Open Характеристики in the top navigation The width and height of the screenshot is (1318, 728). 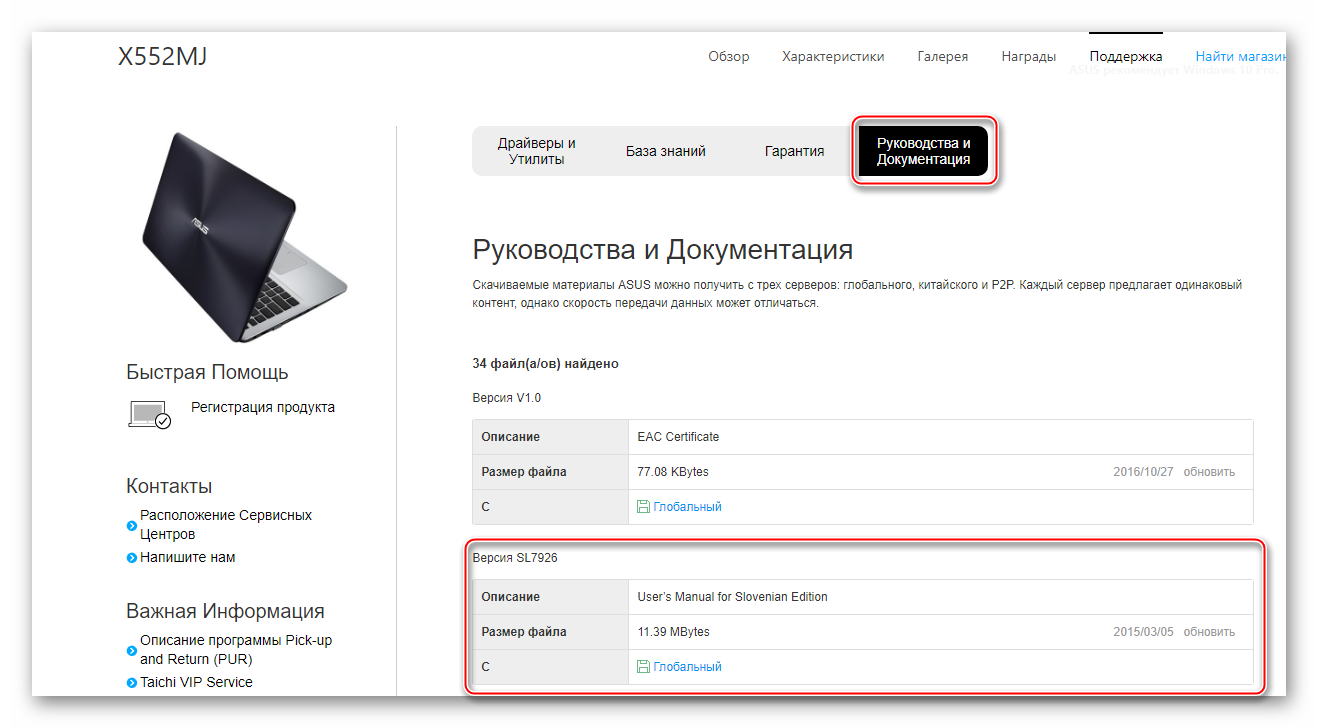click(x=833, y=56)
